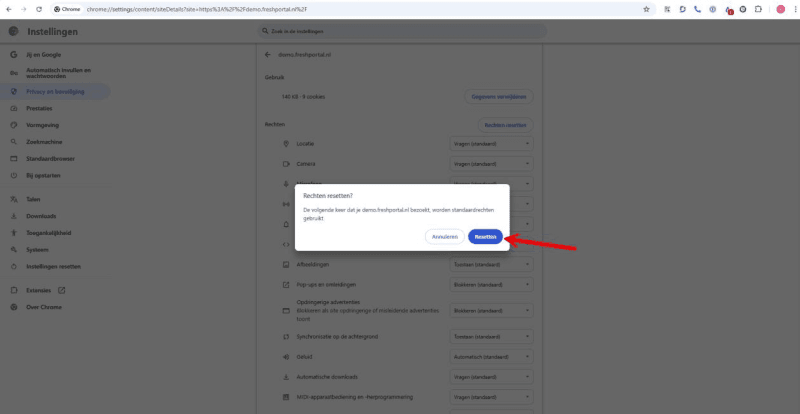Image resolution: width=800 pixels, height=414 pixels.
Task: Open Zoekmachine in the sidebar
Action: point(55,142)
